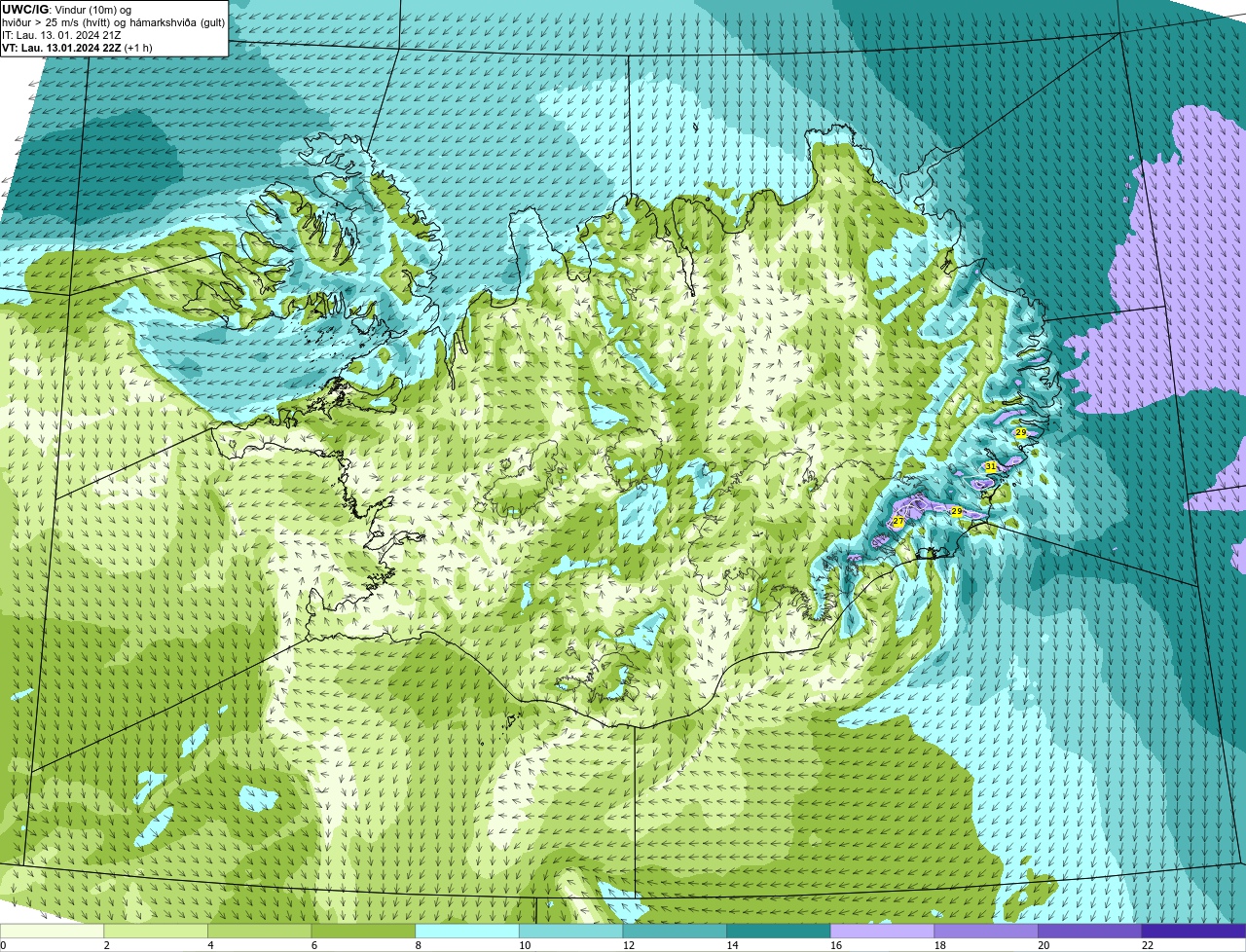Pick the 10–12 m/s turquoise legend swatch
The height and width of the screenshot is (952, 1246).
(571, 931)
